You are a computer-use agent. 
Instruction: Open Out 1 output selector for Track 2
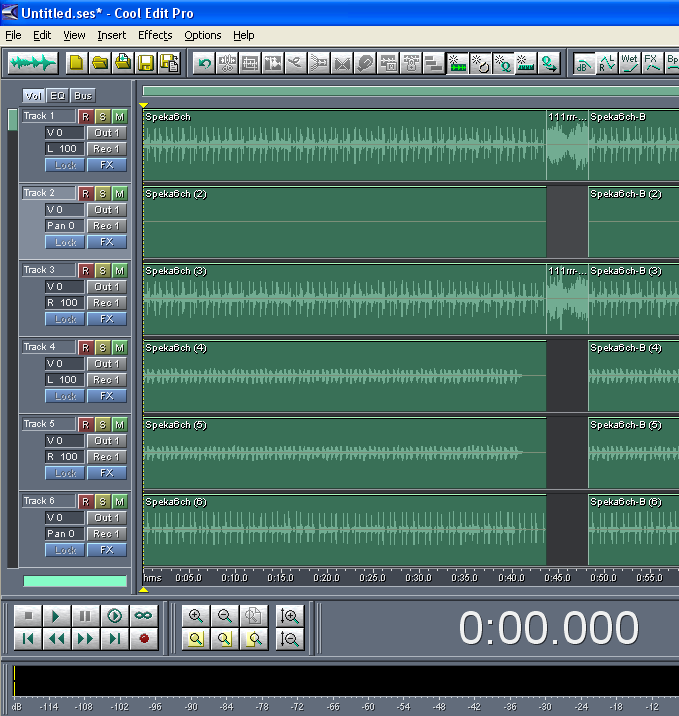107,210
